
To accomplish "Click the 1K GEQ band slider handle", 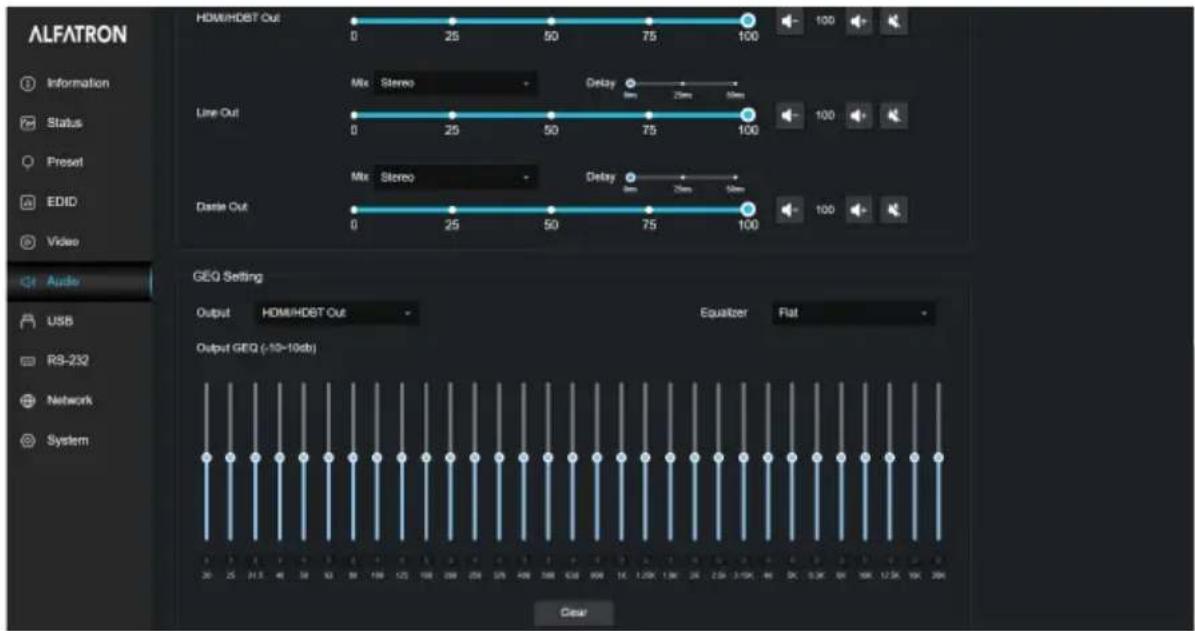I will 621,457.
